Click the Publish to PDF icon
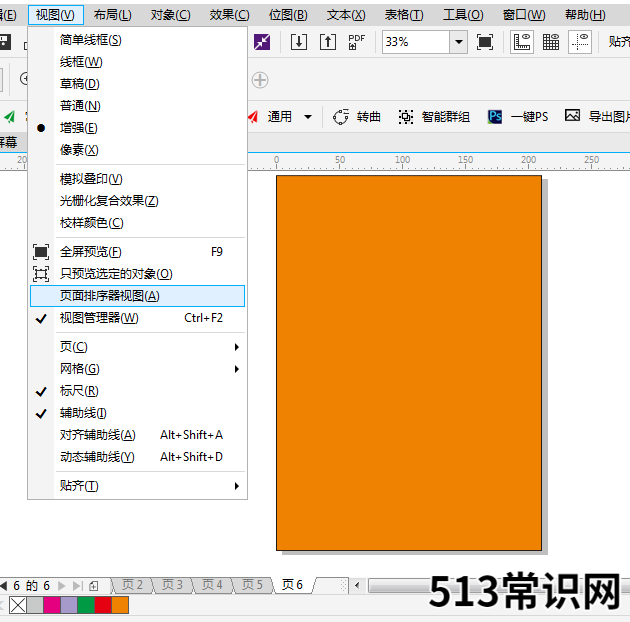Screen dimensions: 630x622 click(x=356, y=42)
